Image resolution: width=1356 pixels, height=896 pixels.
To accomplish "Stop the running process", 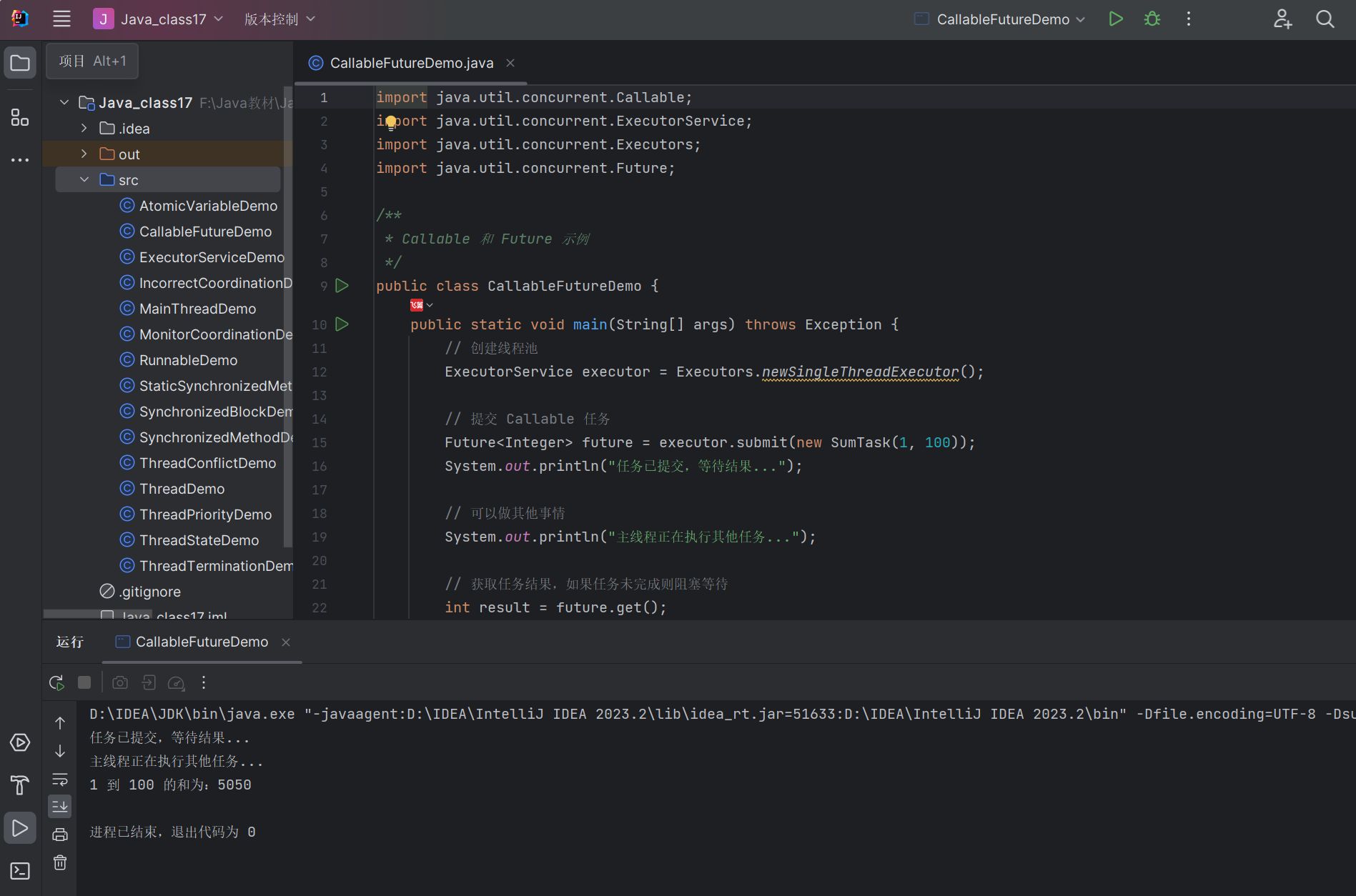I will click(84, 682).
